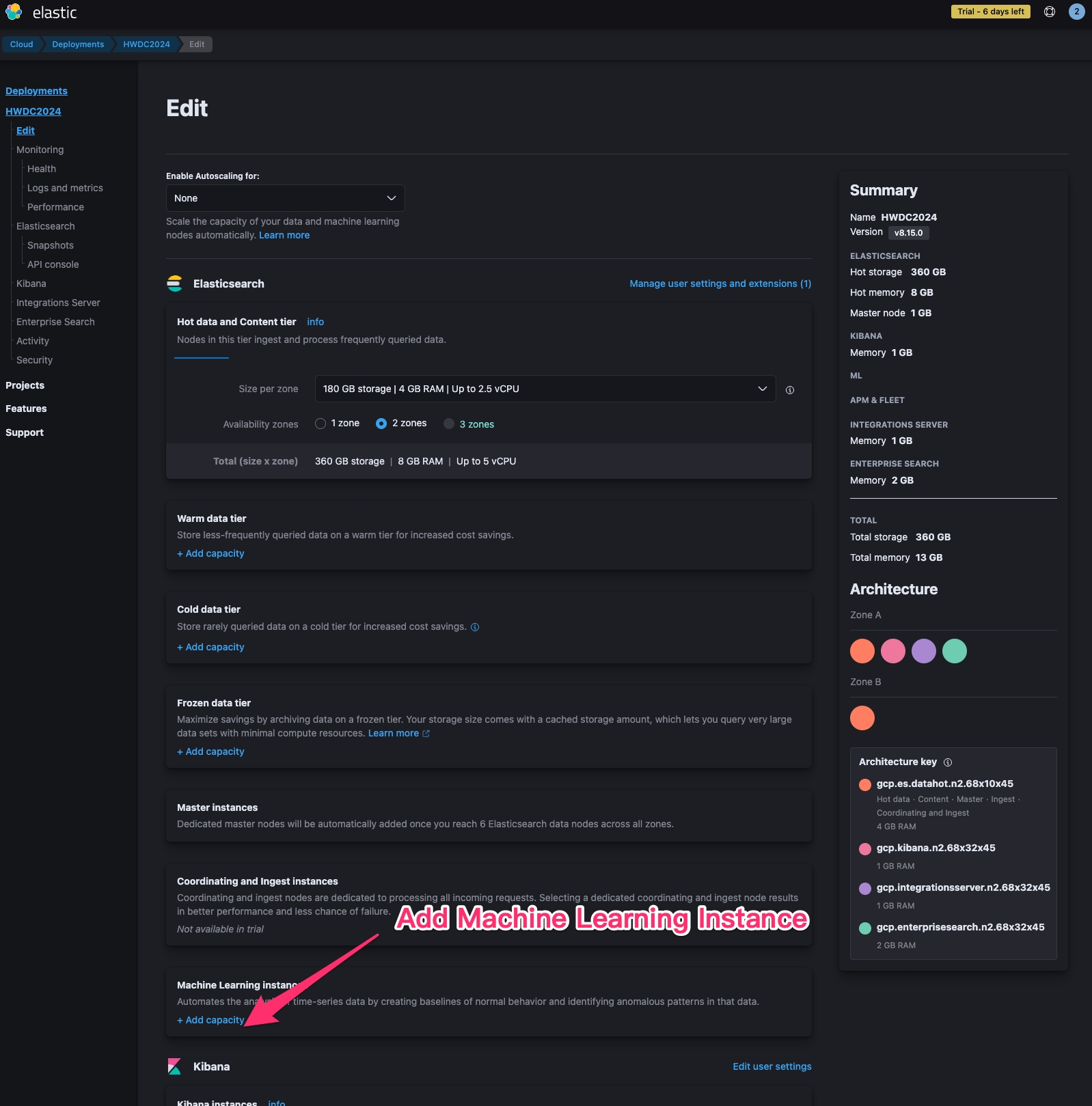
Task: Open Enterprise Search in sidebar
Action: tap(55, 322)
